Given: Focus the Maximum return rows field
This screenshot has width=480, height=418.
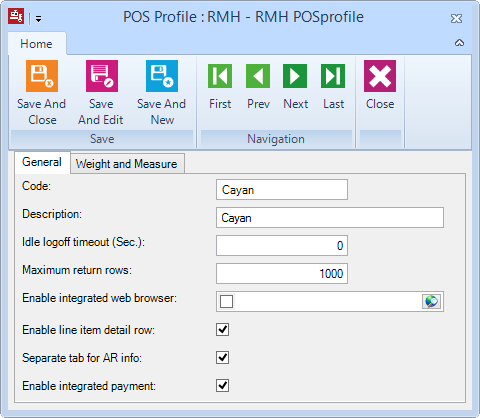Looking at the screenshot, I should pos(282,274).
